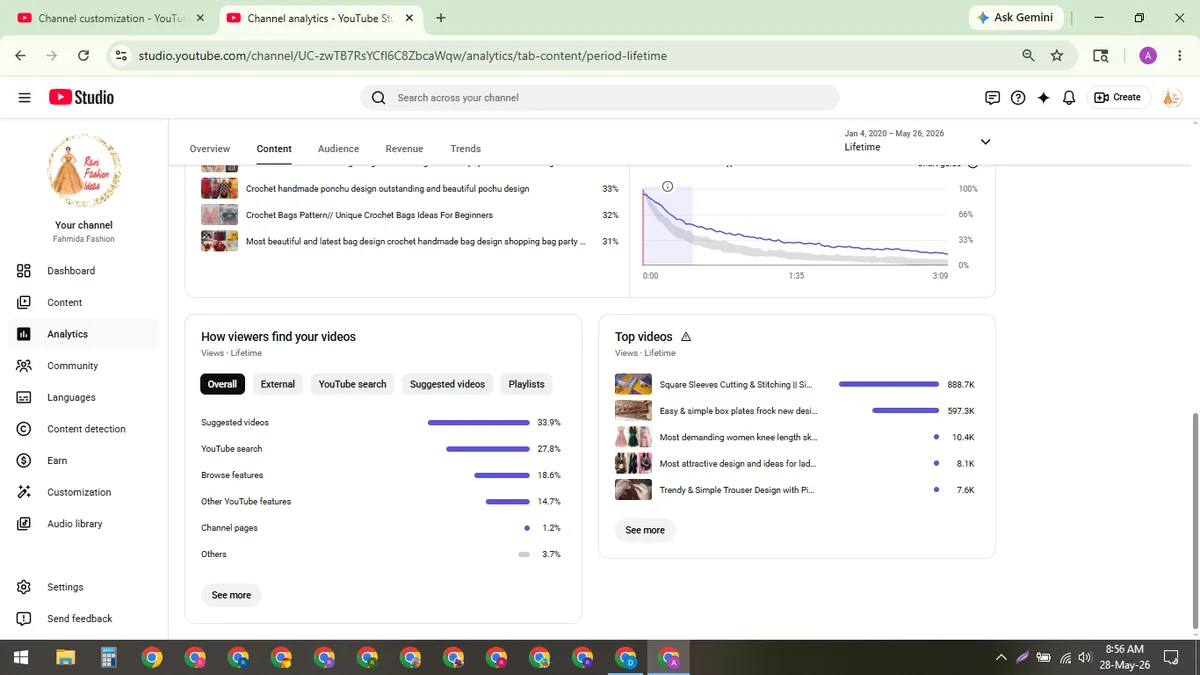The height and width of the screenshot is (675, 1200).
Task: Switch to the Audience analytics tab
Action: [x=338, y=149]
